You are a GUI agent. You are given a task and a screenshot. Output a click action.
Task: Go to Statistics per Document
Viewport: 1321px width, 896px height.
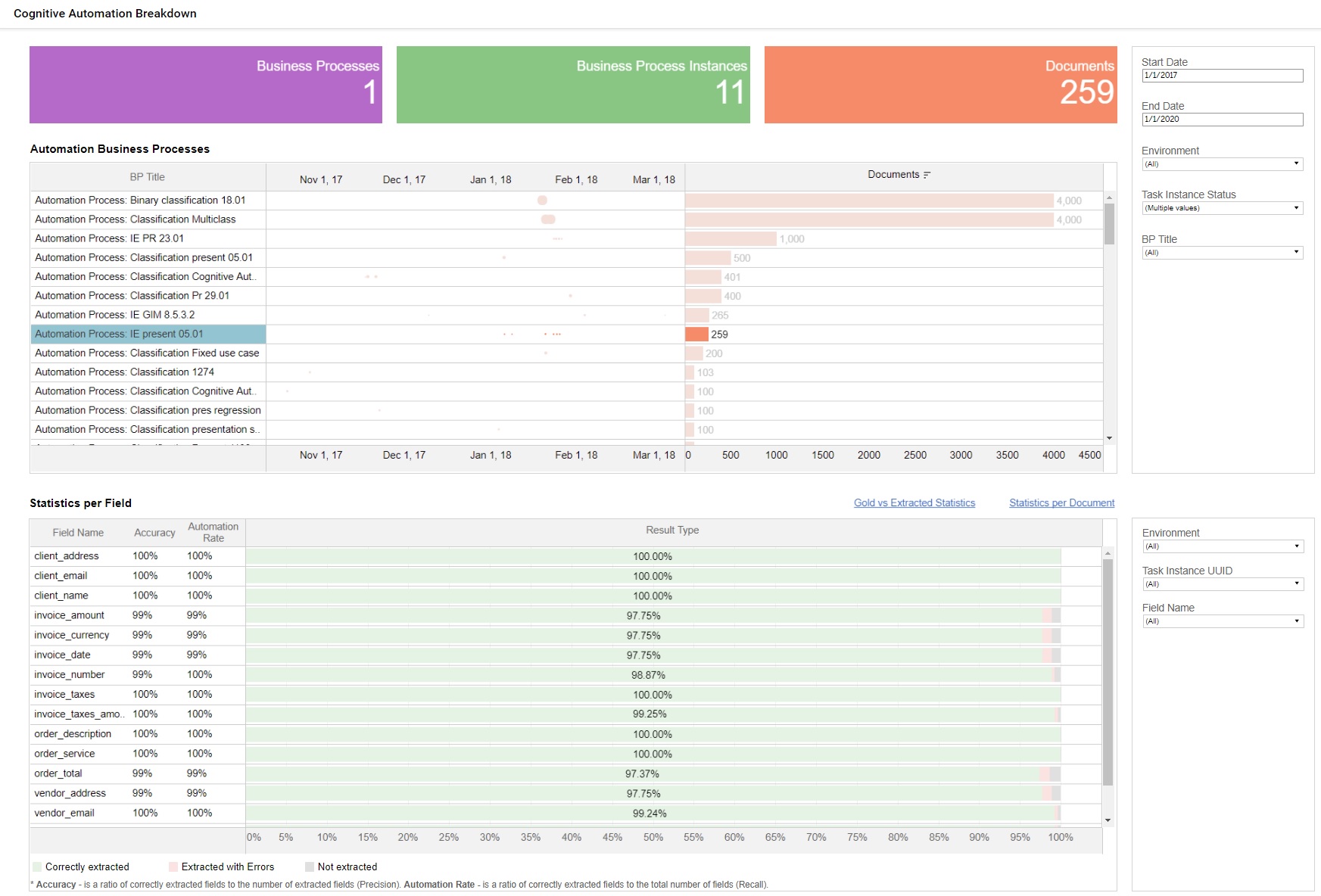(x=1061, y=503)
